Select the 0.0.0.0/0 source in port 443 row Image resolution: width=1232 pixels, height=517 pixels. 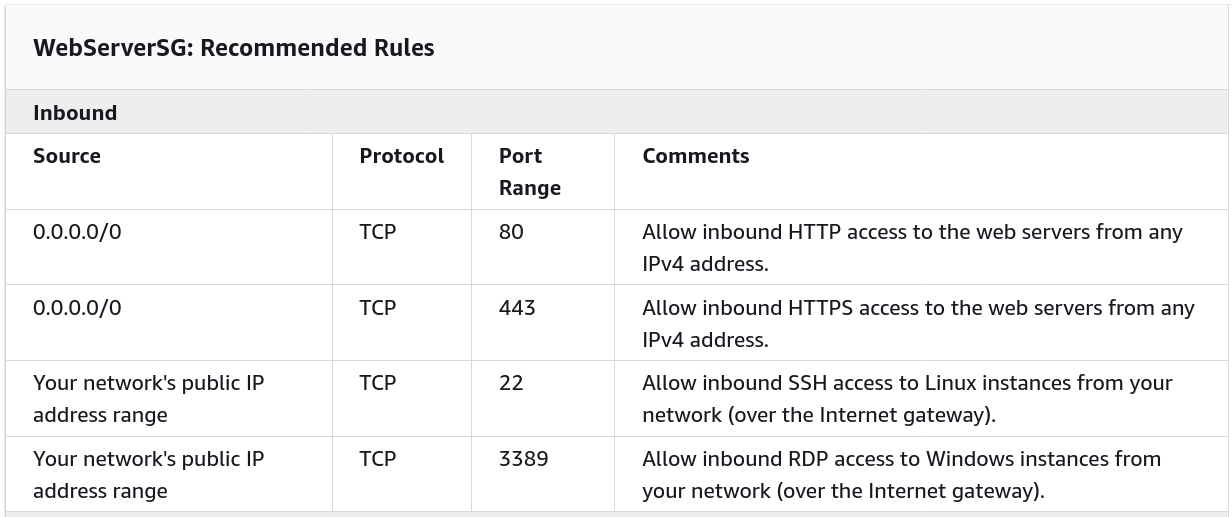[x=77, y=308]
